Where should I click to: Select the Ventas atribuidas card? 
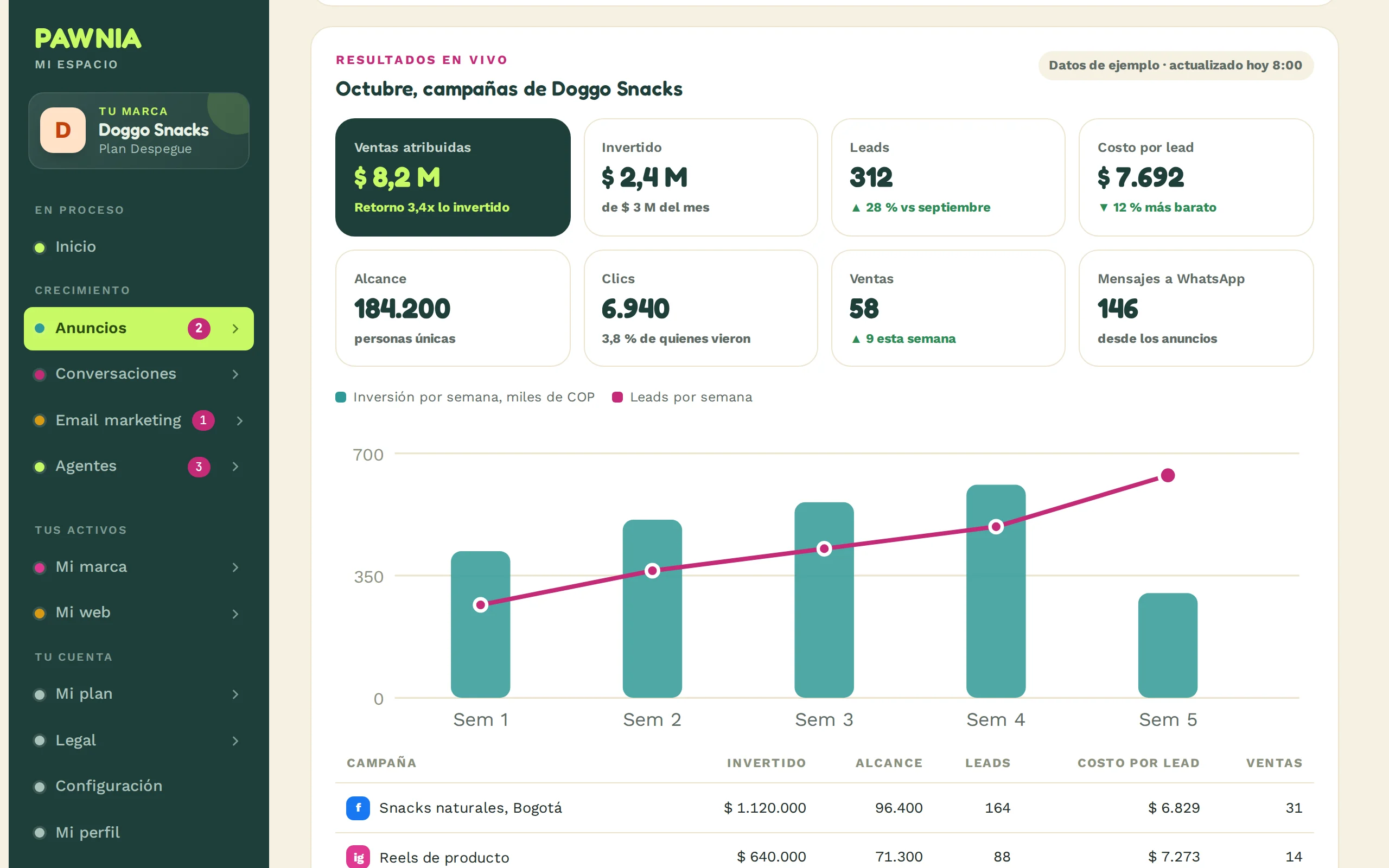[453, 177]
